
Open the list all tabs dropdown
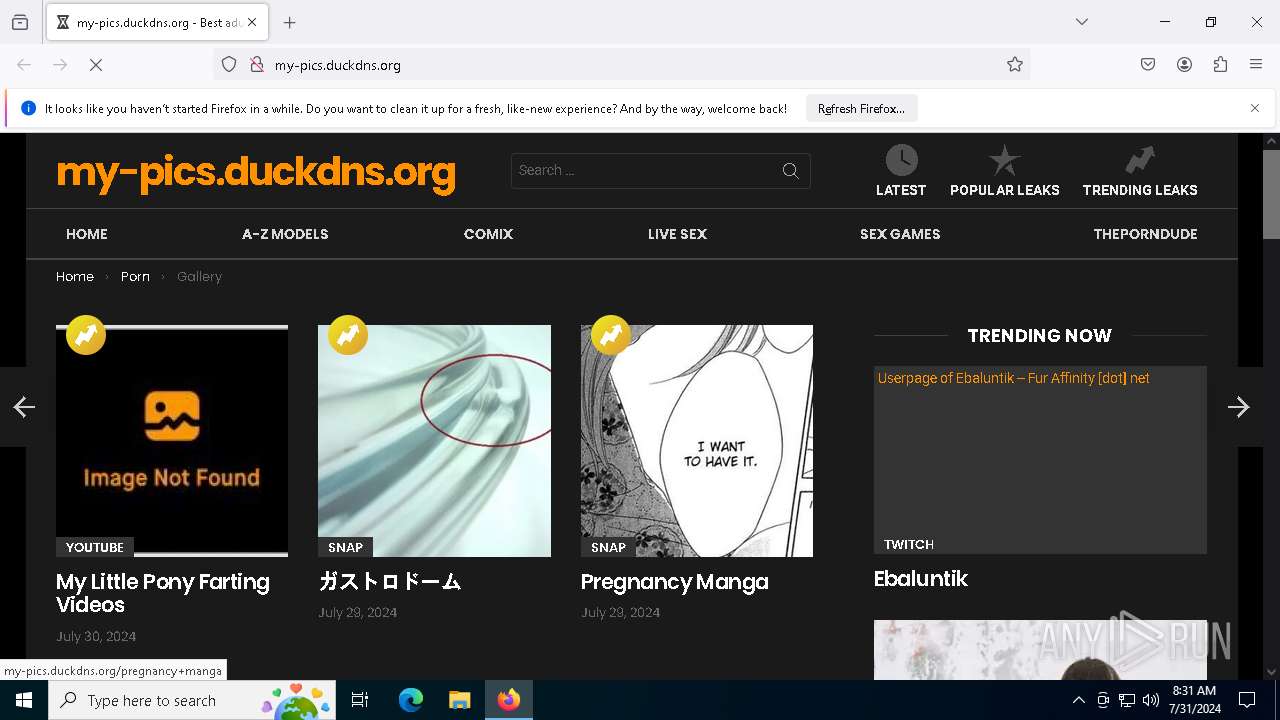coord(1082,22)
